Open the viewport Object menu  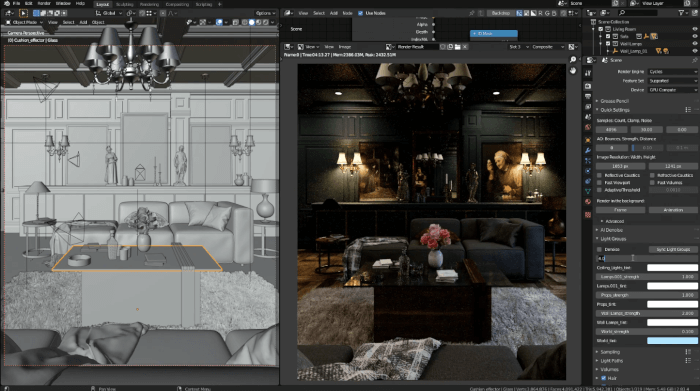coord(98,22)
